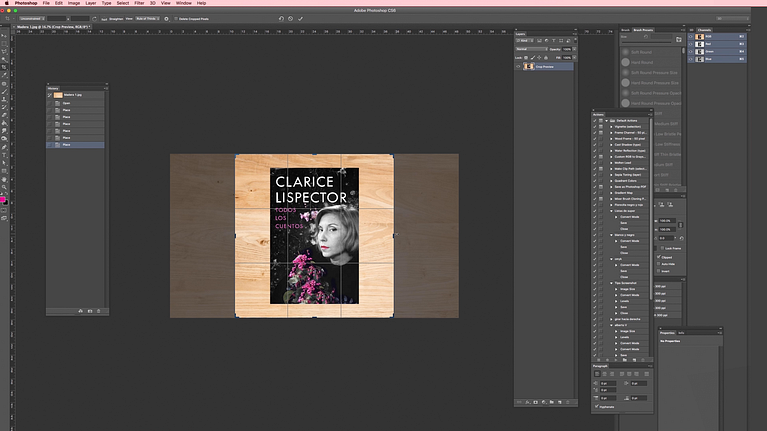Select the Zoom tool in toolbar
The width and height of the screenshot is (767, 431).
pos(4,187)
